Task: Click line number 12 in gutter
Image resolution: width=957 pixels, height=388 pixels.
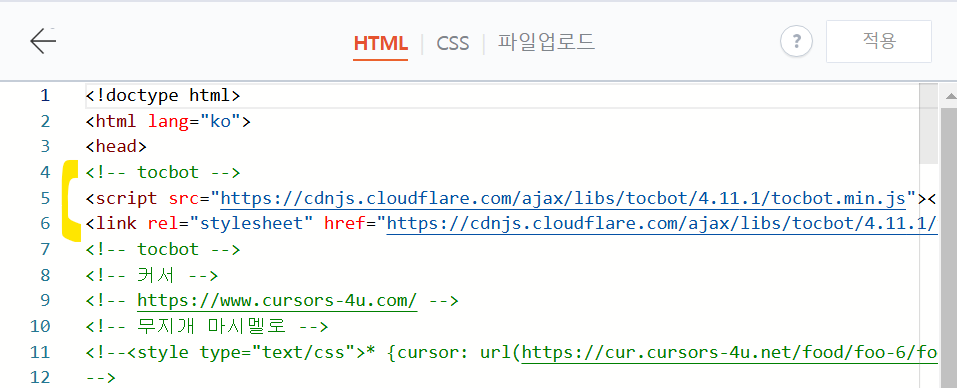Action: click(40, 378)
